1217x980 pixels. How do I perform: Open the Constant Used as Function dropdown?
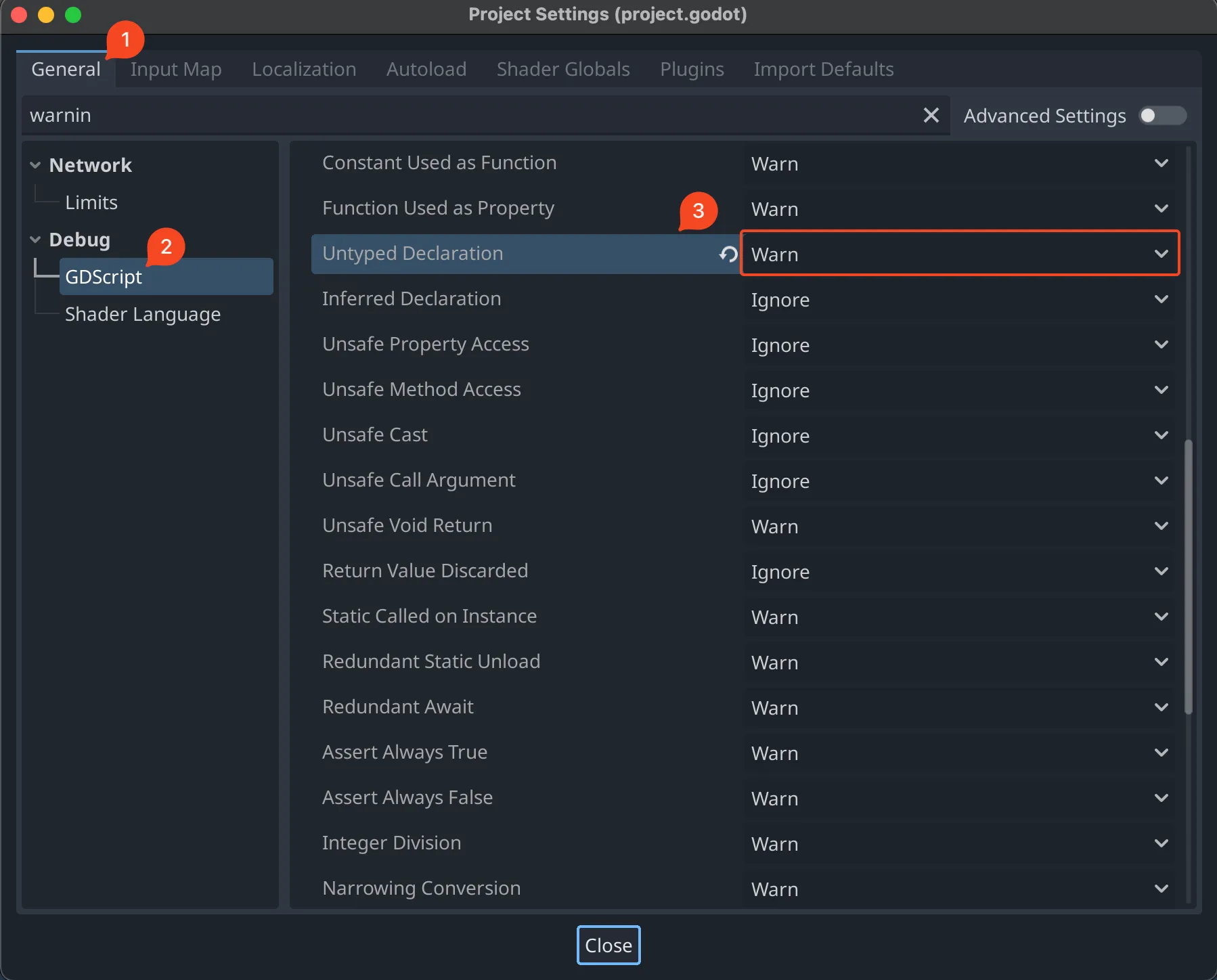(x=960, y=163)
